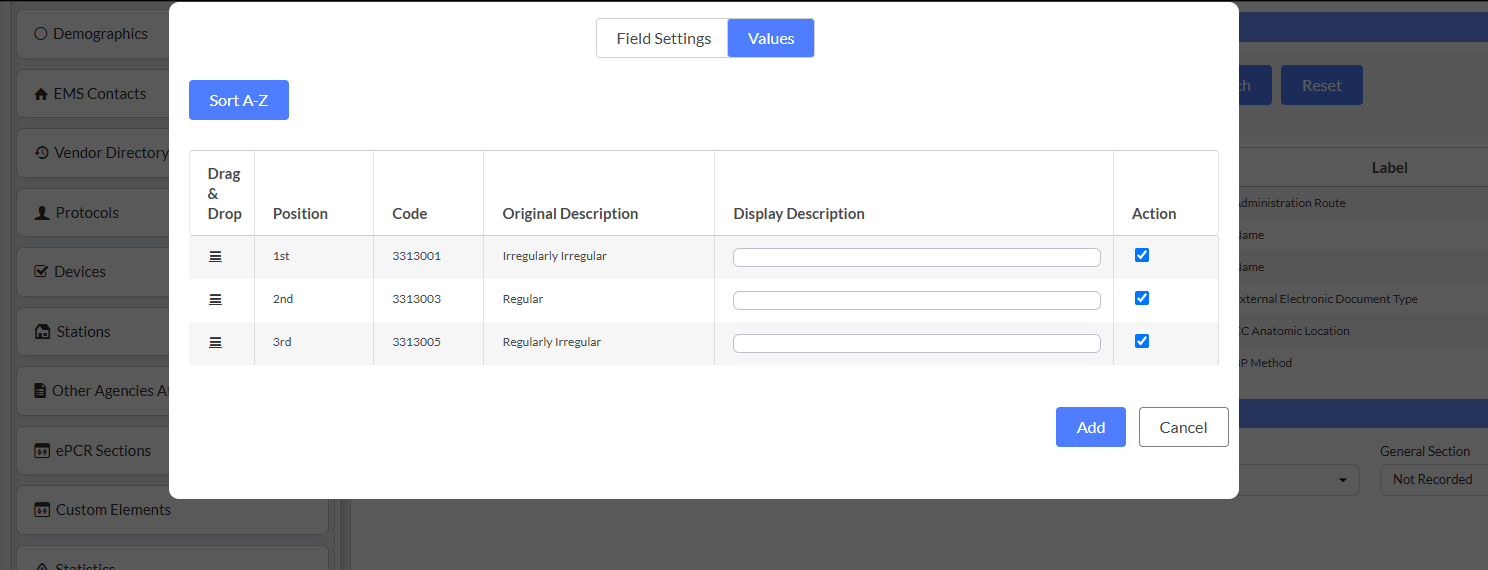The width and height of the screenshot is (1488, 570).
Task: Click the Protocols person icon
Action: point(41,213)
